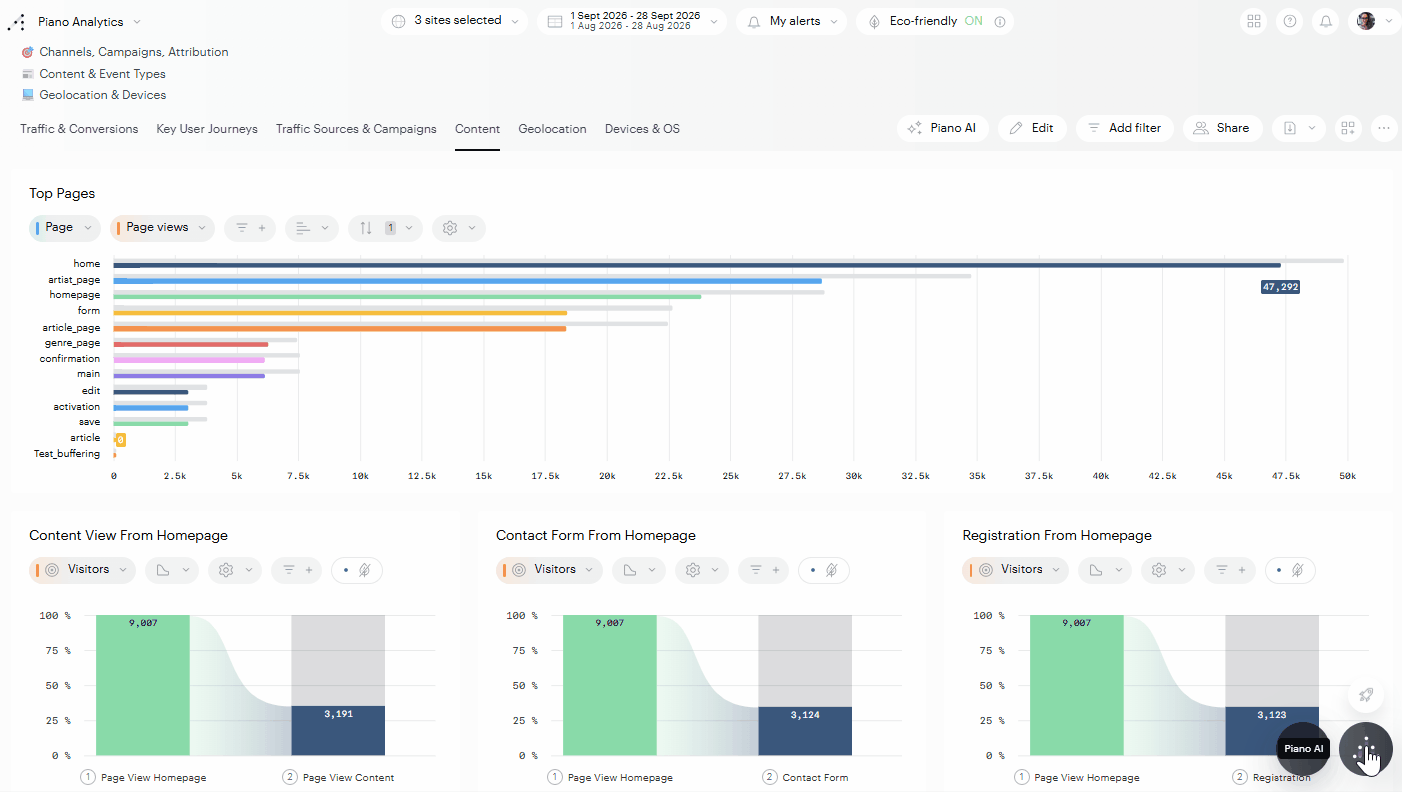
Task: Add filter in Content View From Homepage widget
Action: pyautogui.click(x=297, y=570)
